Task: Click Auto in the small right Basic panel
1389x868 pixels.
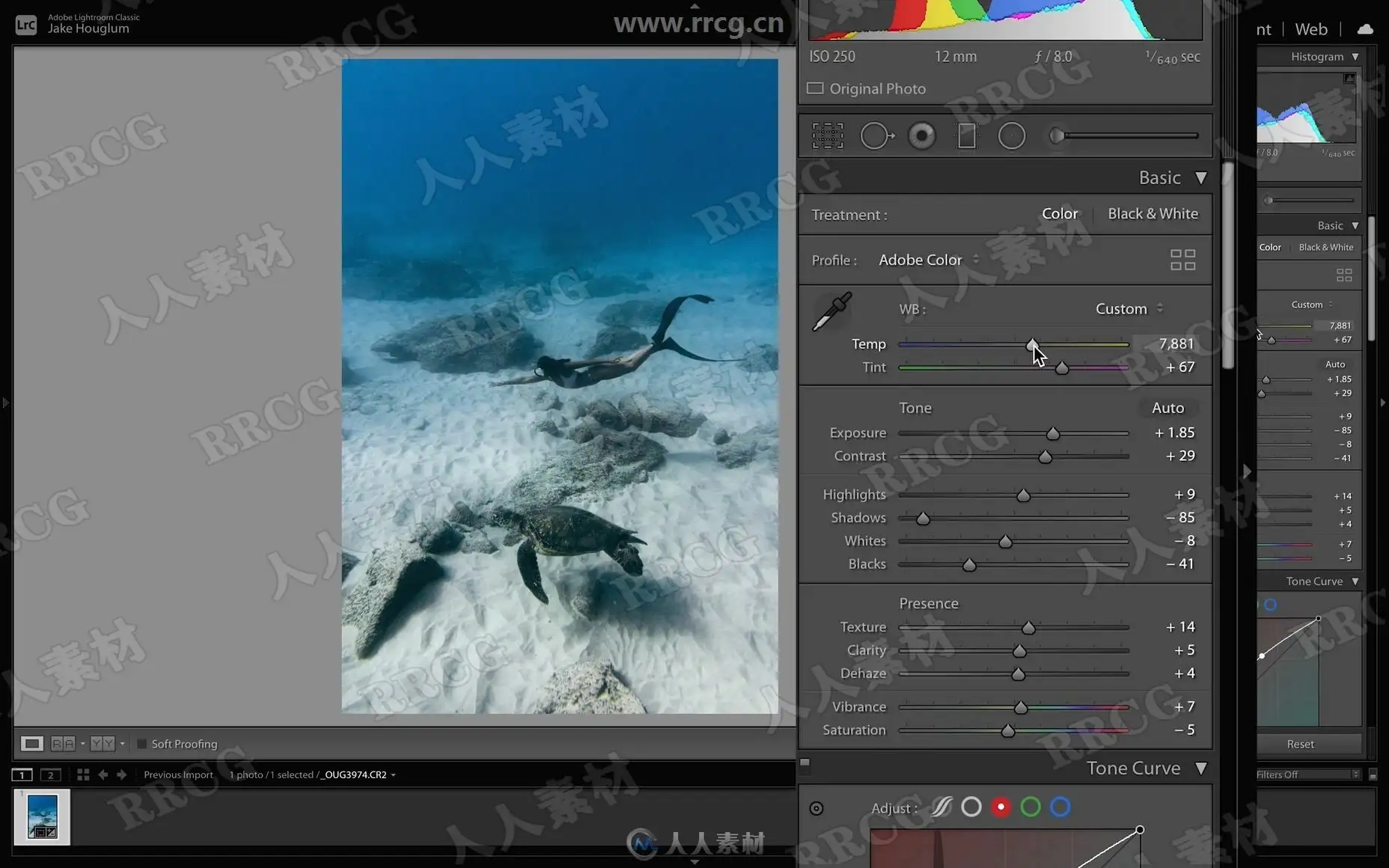Action: 1335,364
